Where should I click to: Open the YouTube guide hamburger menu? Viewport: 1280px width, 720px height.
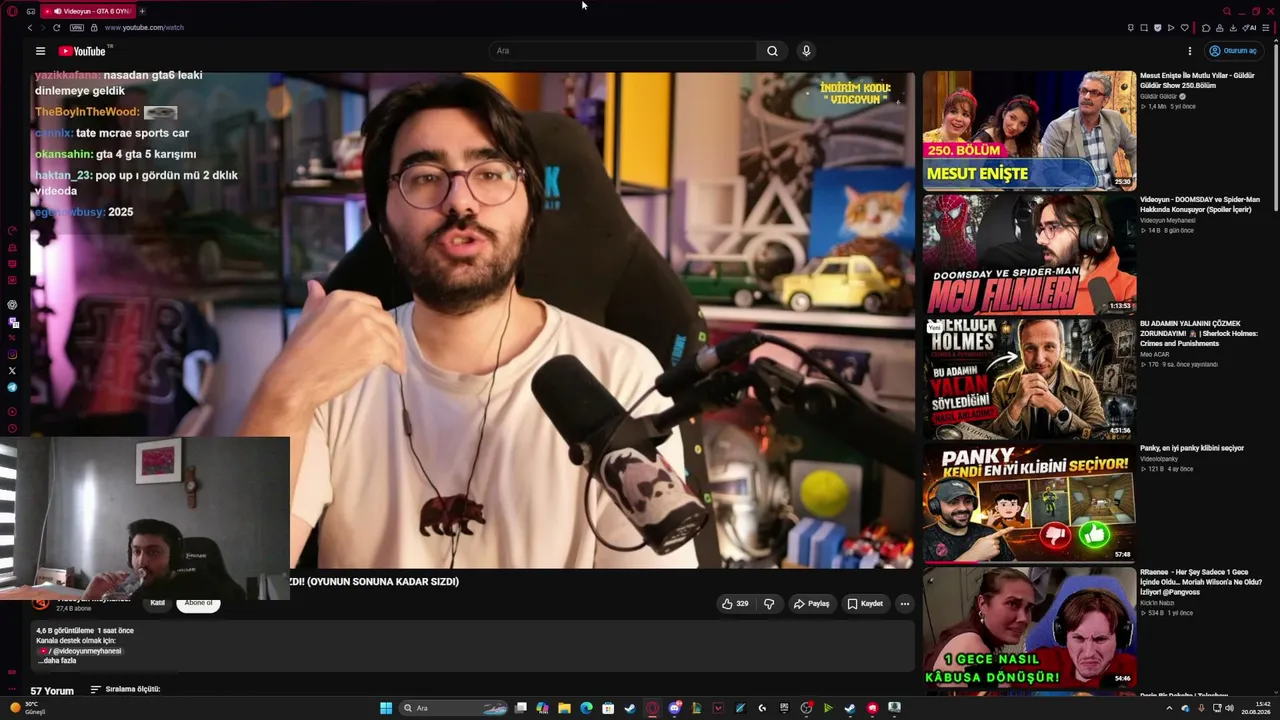(40, 51)
